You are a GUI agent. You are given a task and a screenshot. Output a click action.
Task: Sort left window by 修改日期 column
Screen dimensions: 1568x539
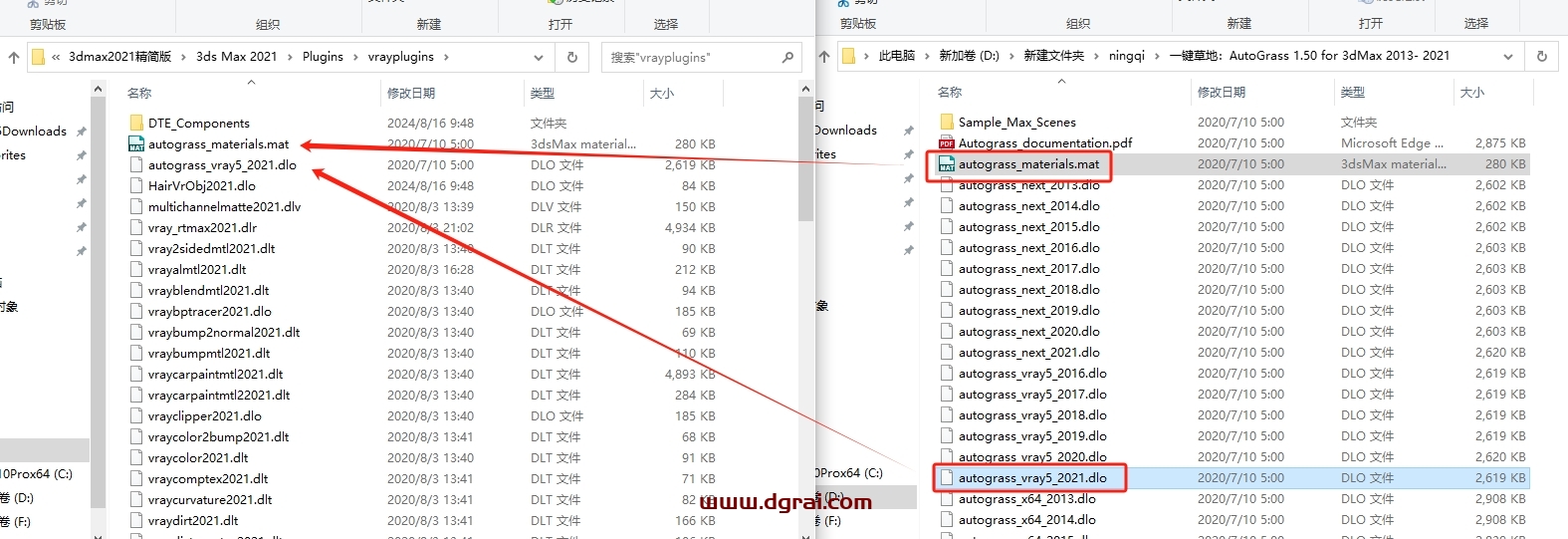pos(411,93)
